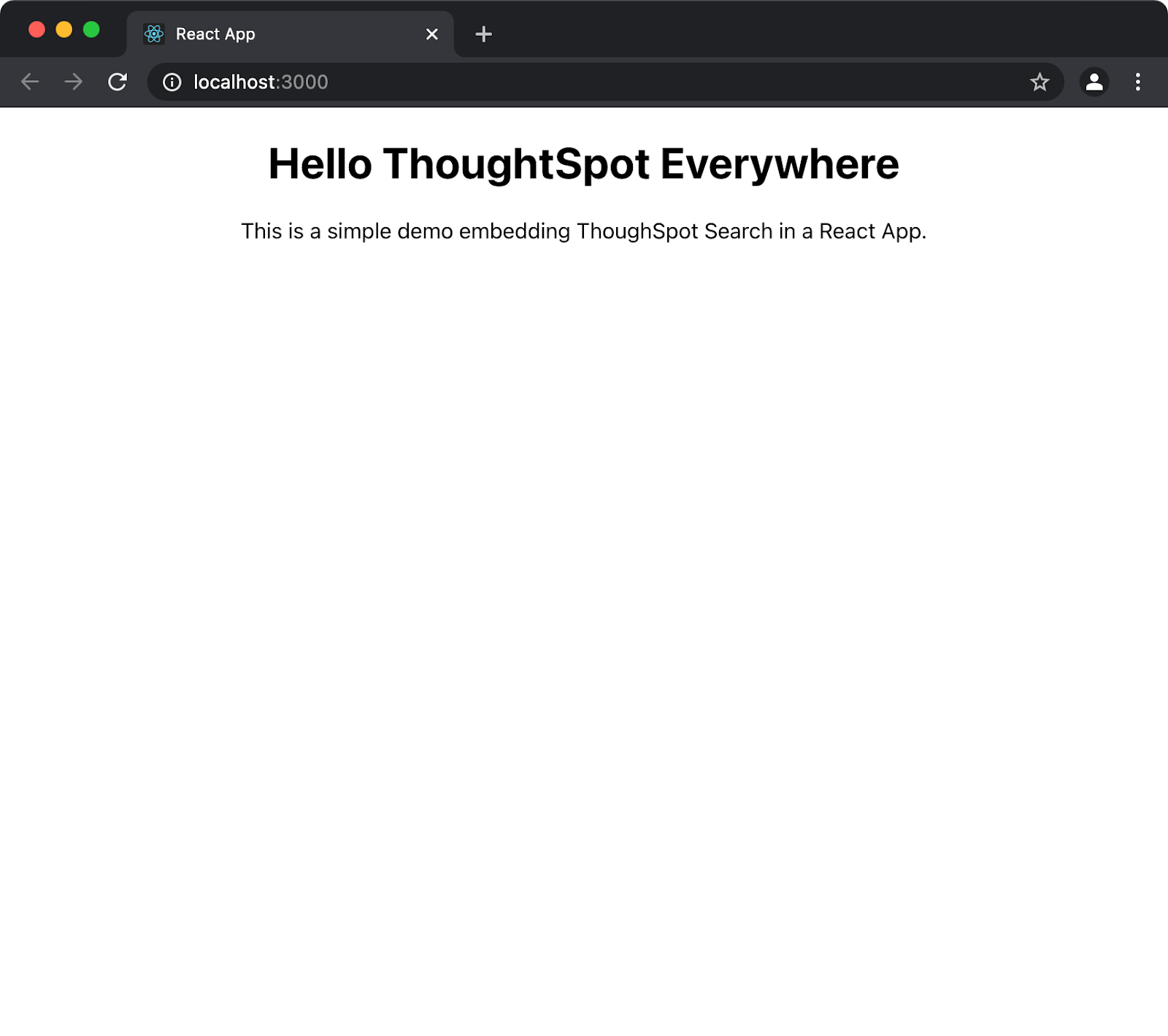Screen dimensions: 1168x1036
Task: Bookmark this page with the star icon
Action: point(1040,82)
